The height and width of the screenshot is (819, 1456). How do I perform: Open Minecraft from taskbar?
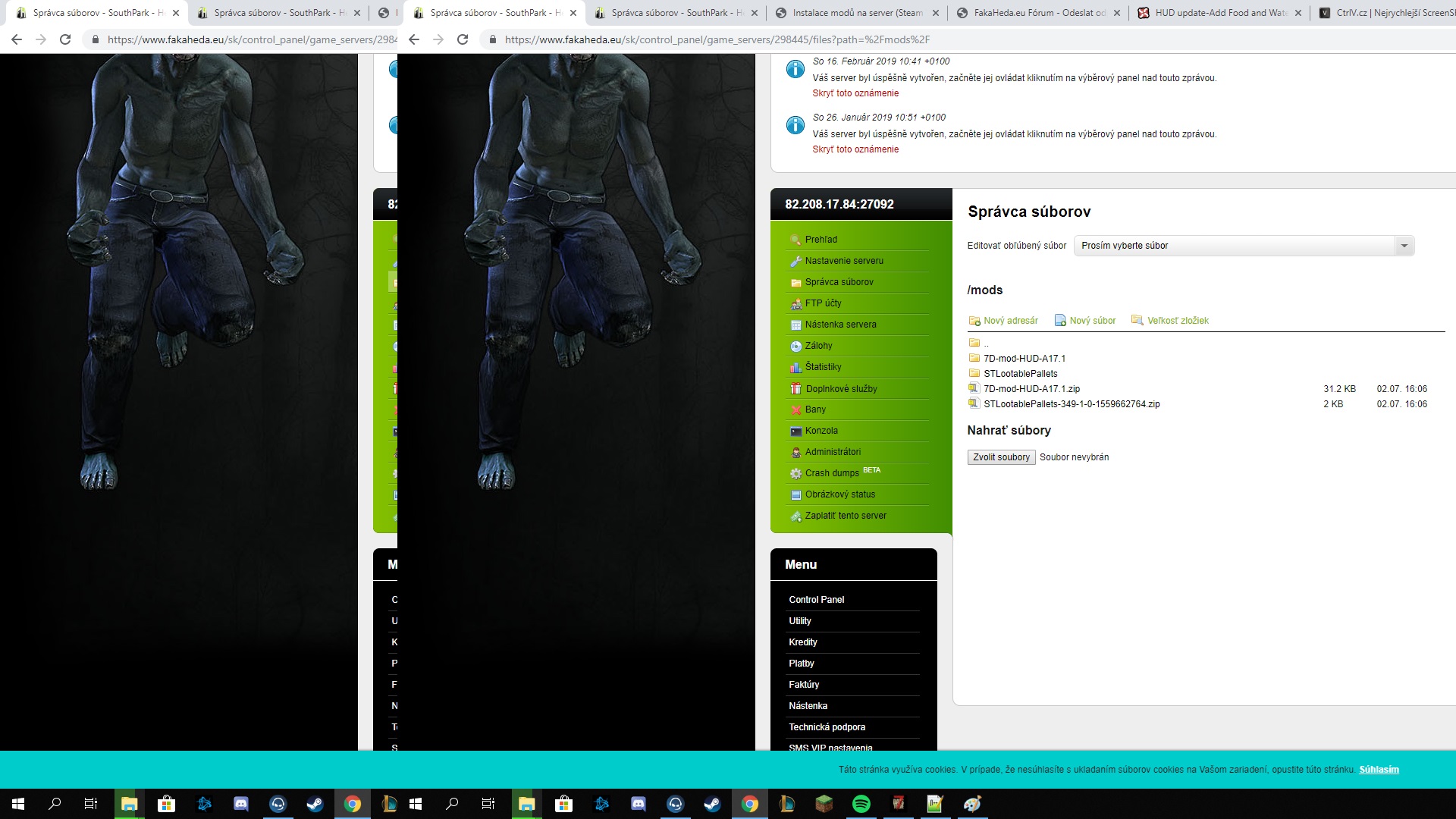tap(824, 804)
